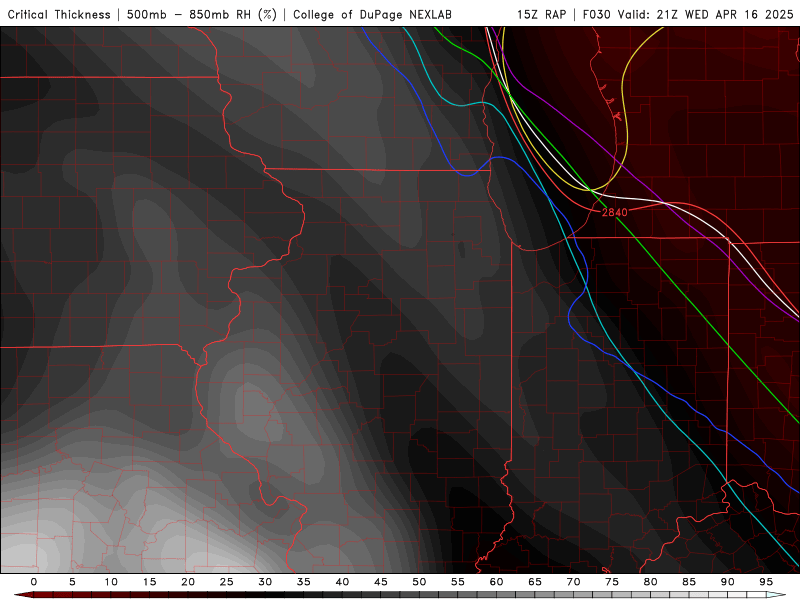Click the "Critical Thickness" title text
This screenshot has width=800, height=600.
tap(59, 14)
